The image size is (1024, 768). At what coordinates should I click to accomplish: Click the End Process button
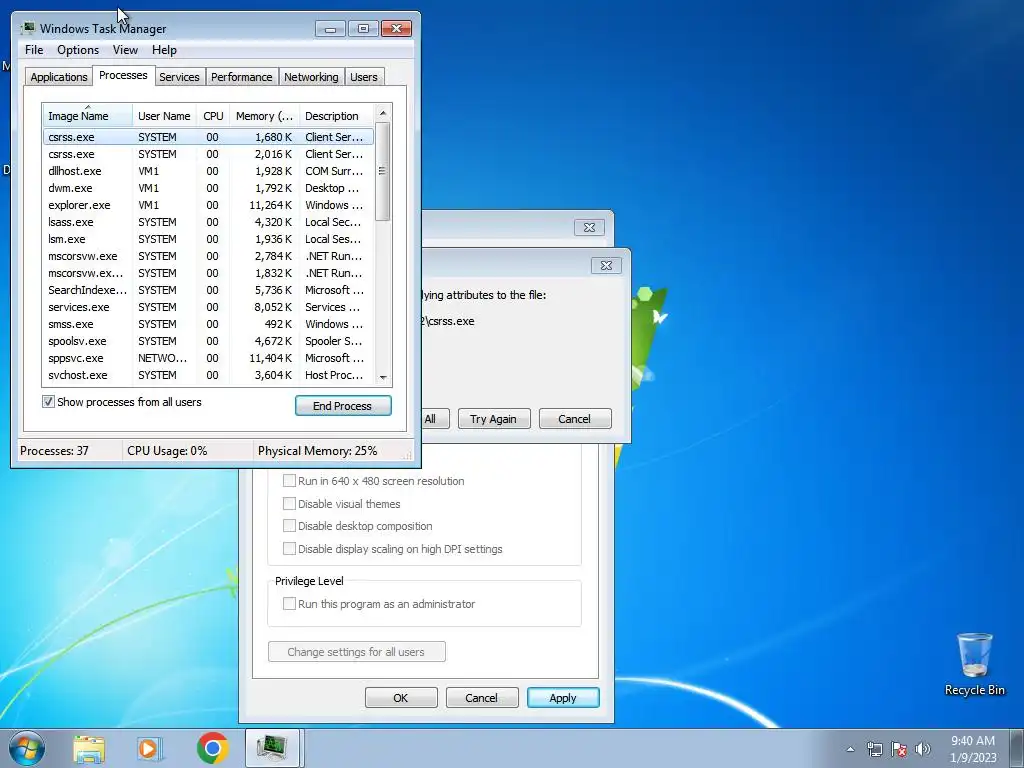point(343,406)
